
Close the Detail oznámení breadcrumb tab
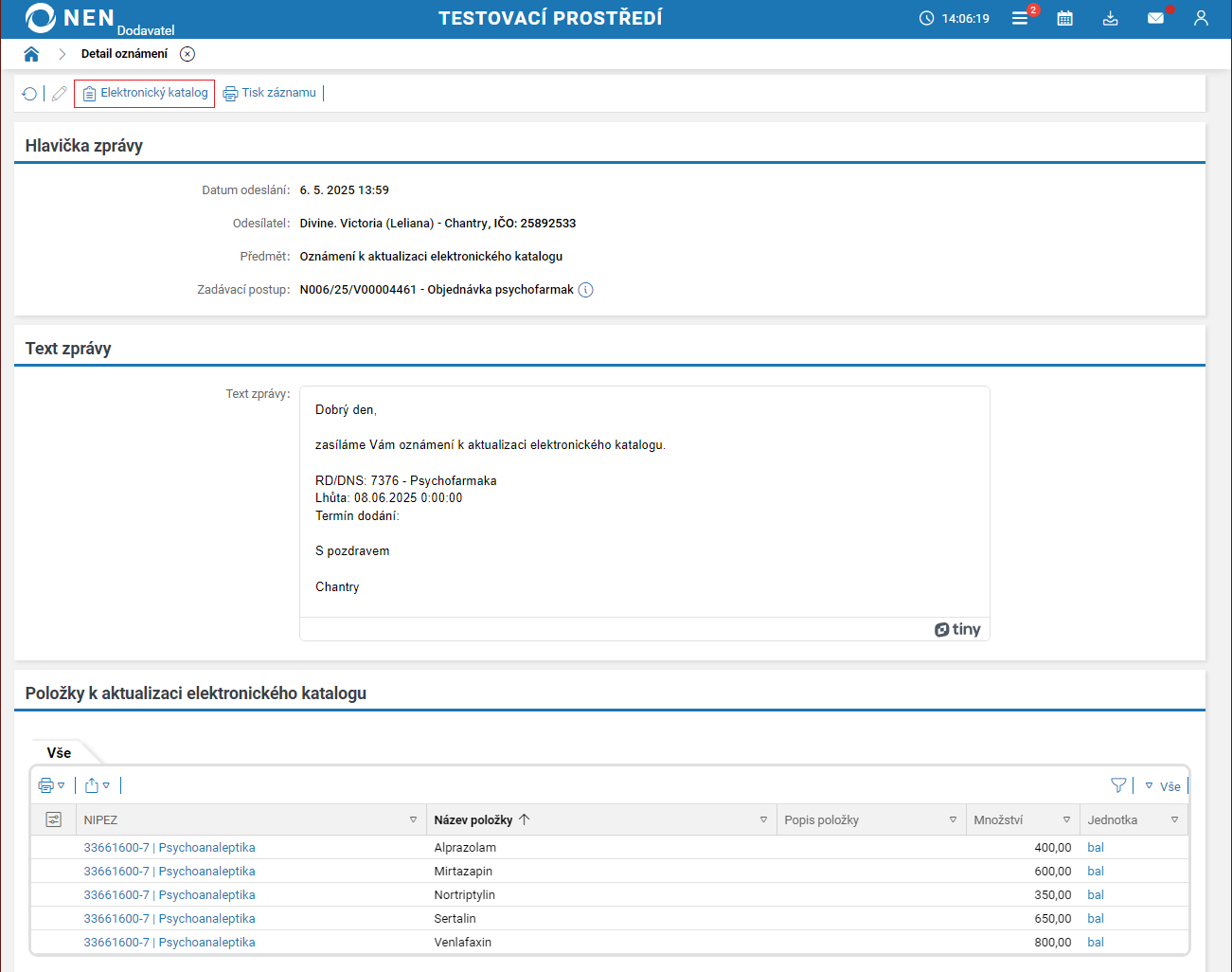click(187, 54)
